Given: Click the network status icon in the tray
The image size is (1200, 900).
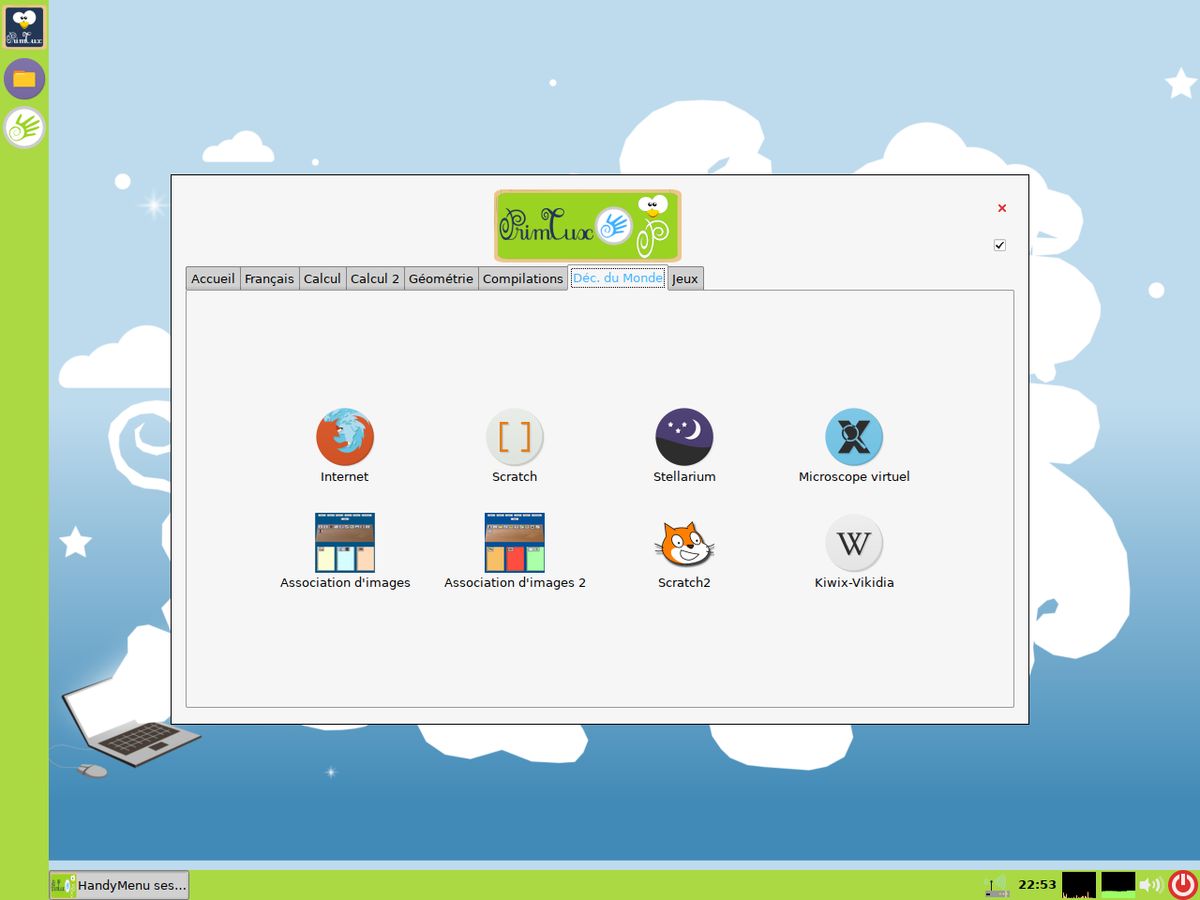Looking at the screenshot, I should coord(996,884).
